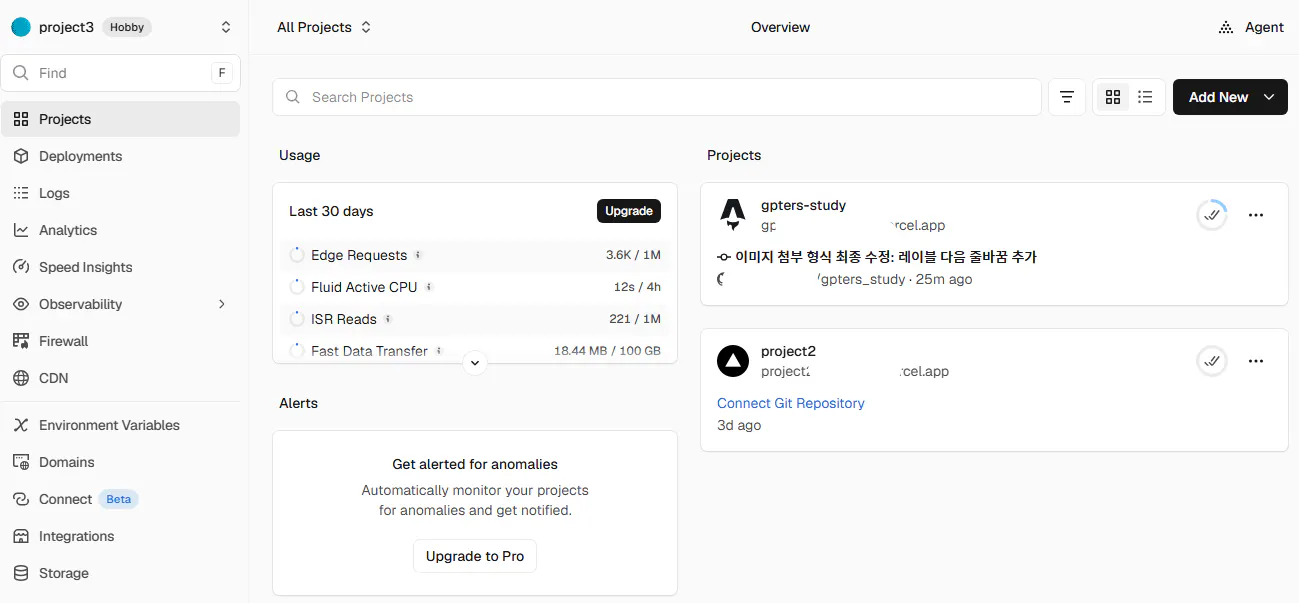Click the Environment Variables icon
Viewport: 1299px width, 603px height.
[x=21, y=425]
